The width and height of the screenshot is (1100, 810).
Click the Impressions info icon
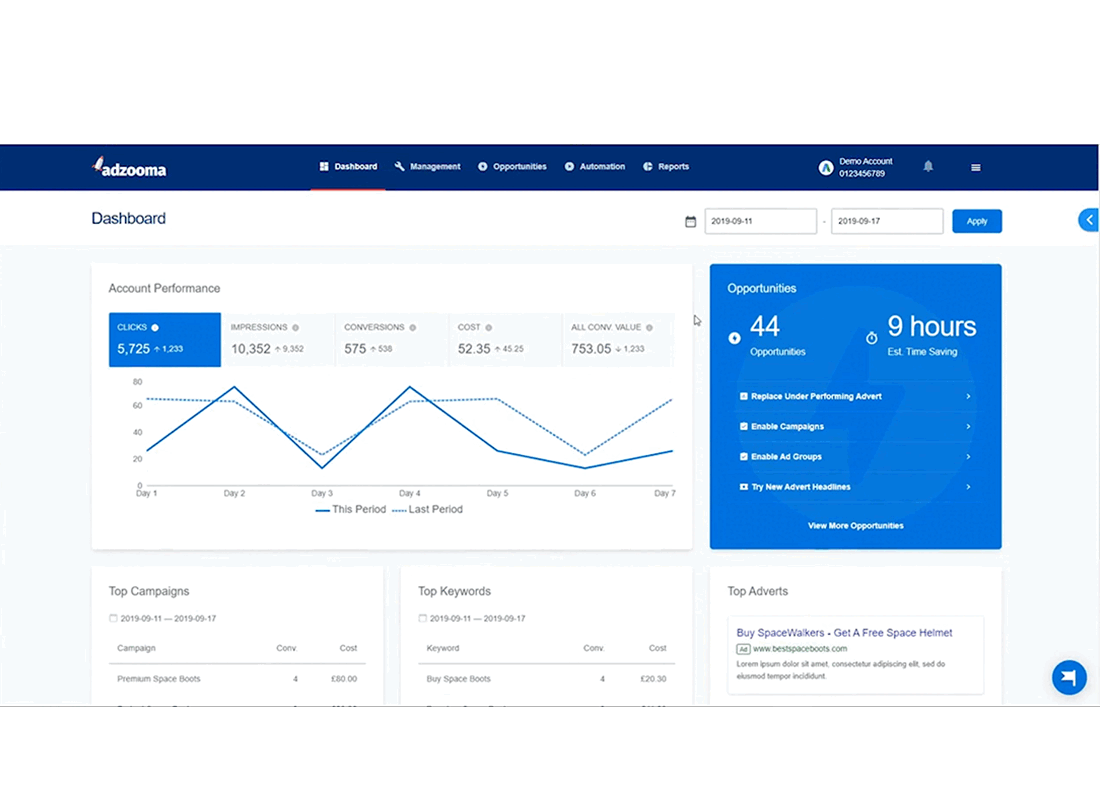pos(295,328)
